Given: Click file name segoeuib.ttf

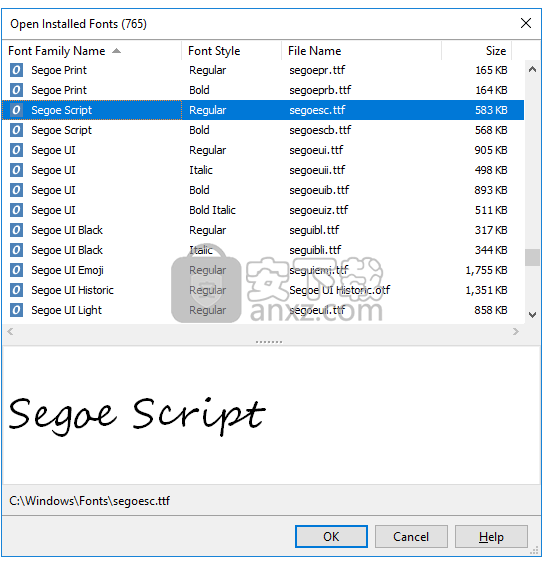Looking at the screenshot, I should (319, 190).
